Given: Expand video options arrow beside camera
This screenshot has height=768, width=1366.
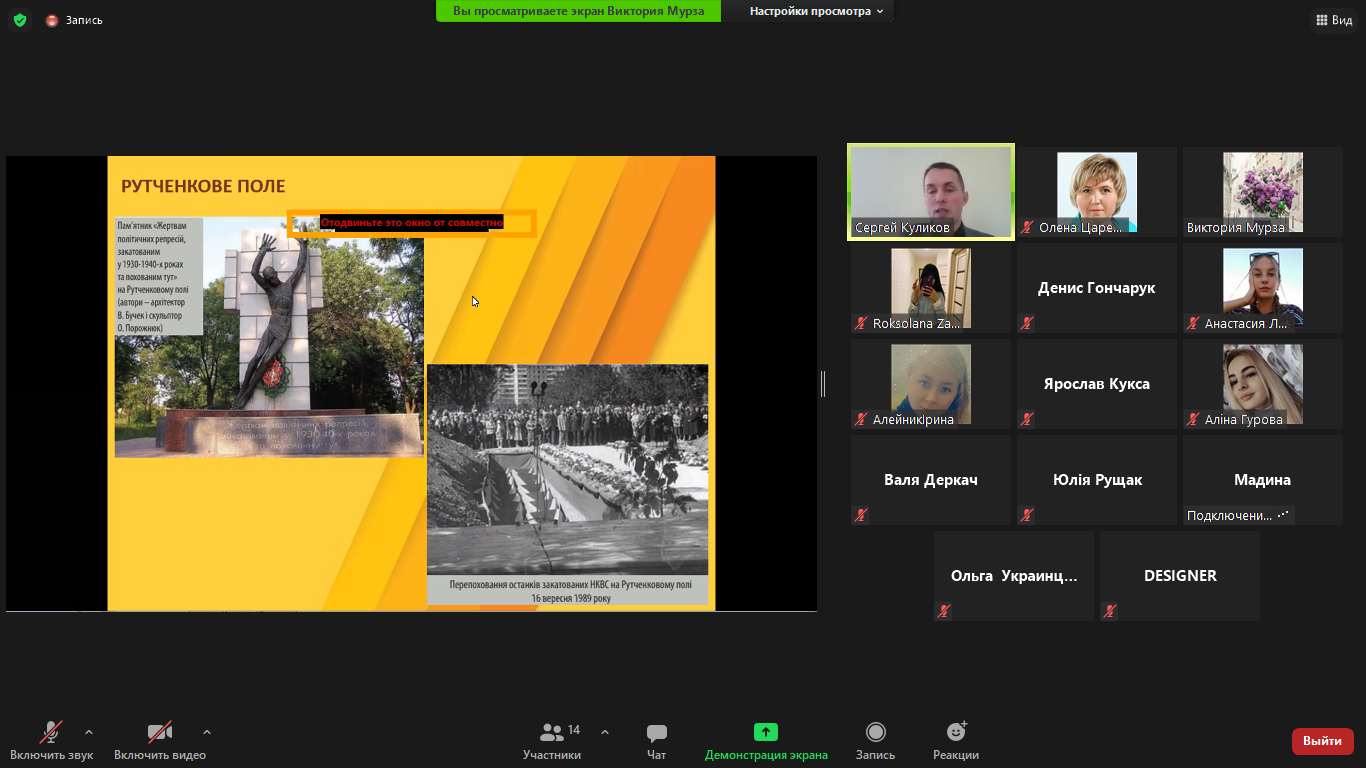Looking at the screenshot, I should (x=207, y=732).
